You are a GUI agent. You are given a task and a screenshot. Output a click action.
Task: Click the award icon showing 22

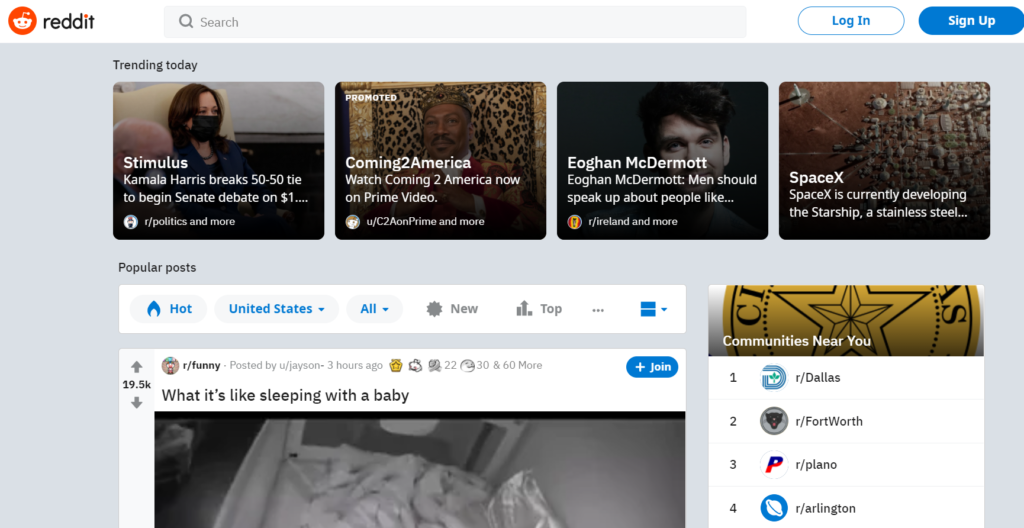[435, 365]
